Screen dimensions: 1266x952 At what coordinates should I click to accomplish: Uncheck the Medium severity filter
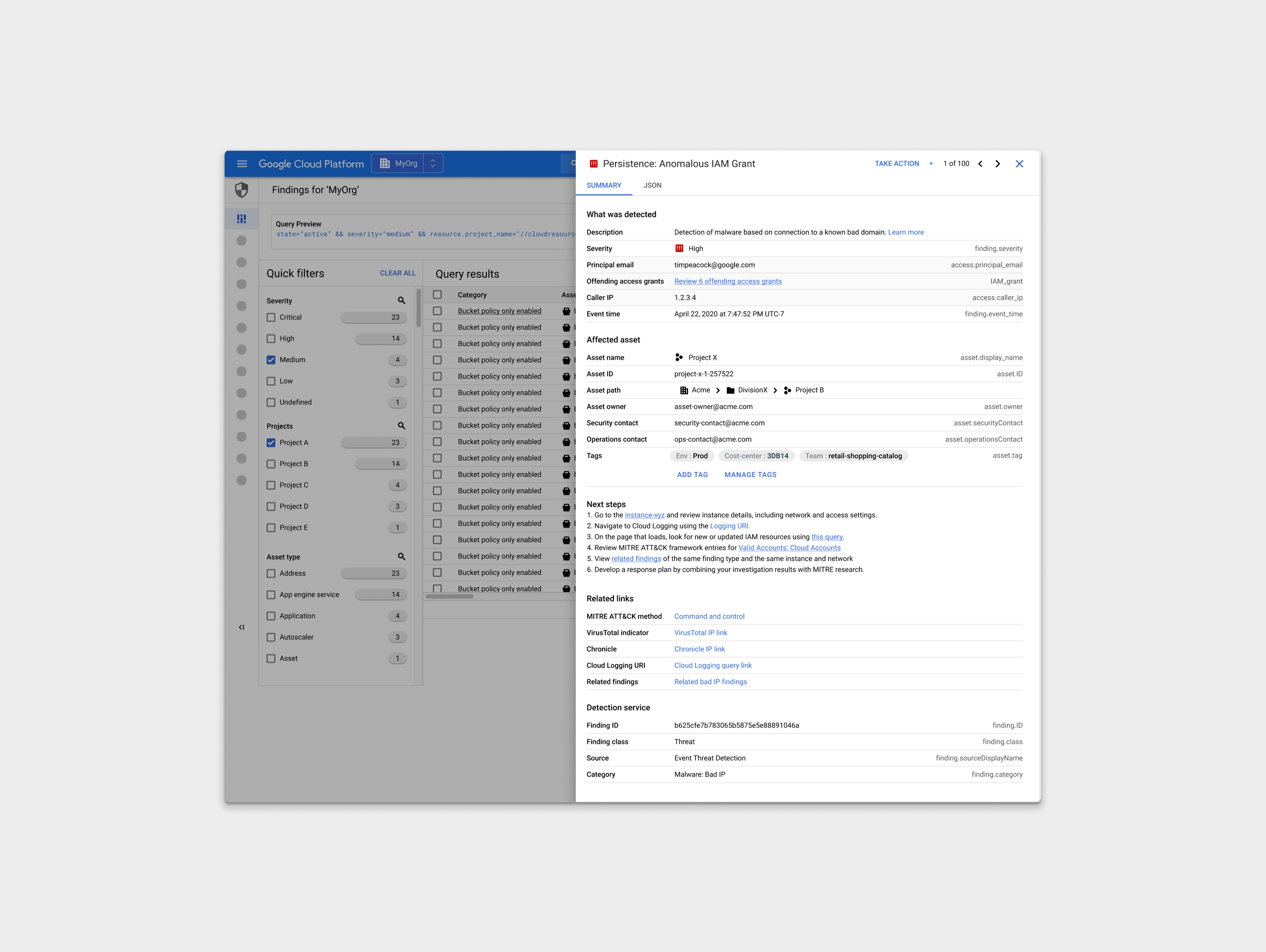(272, 360)
